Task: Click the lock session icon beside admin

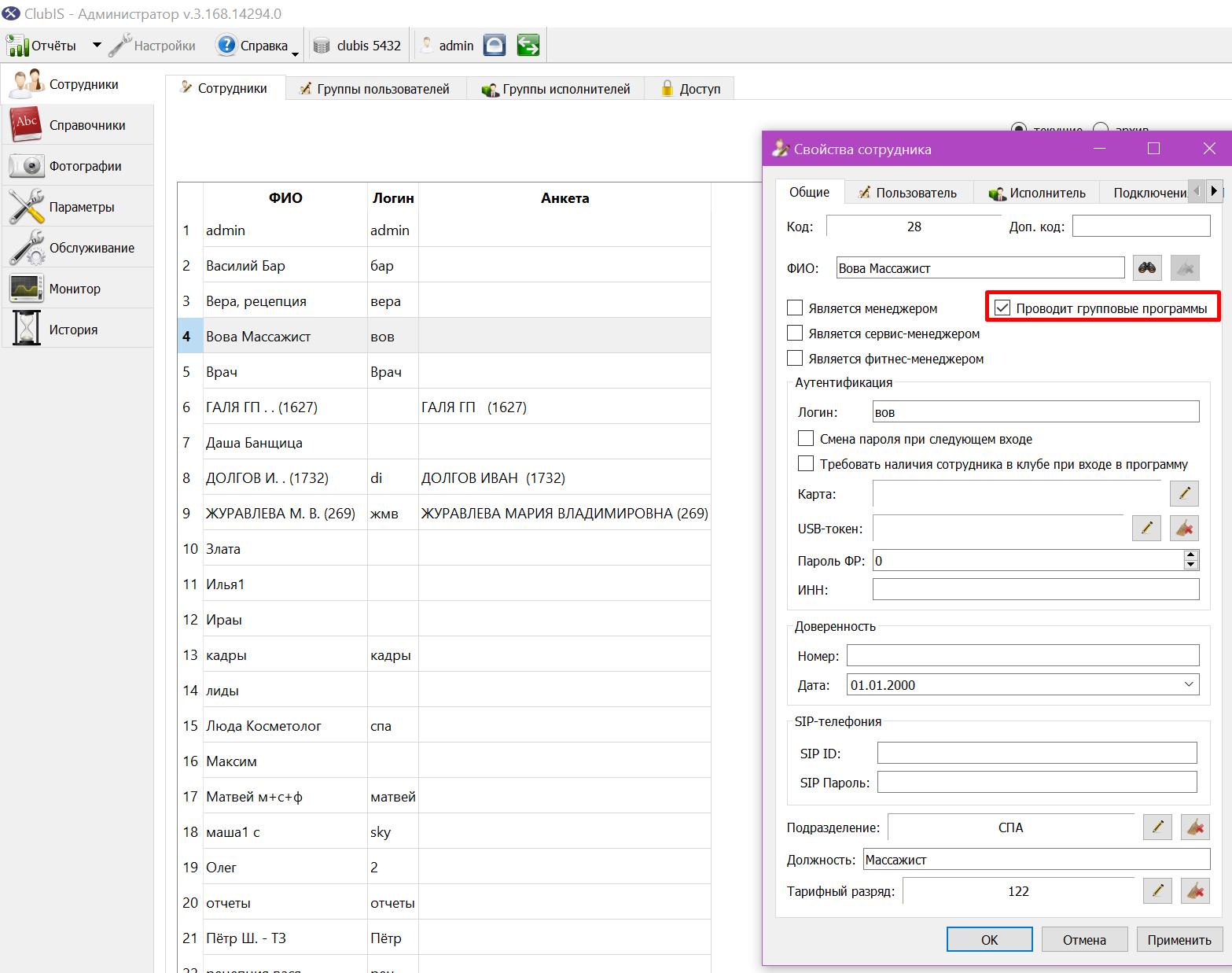Action: [495, 46]
